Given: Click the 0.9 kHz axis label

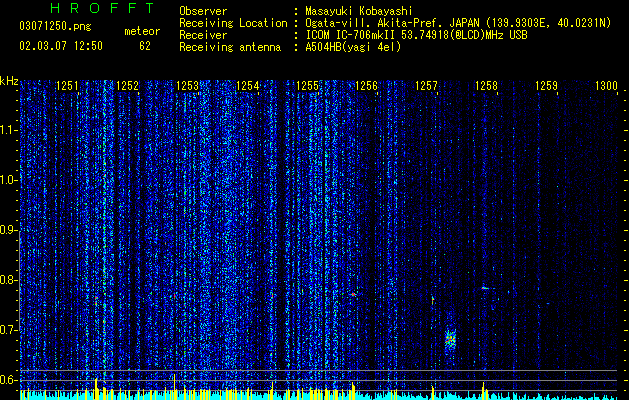Looking at the screenshot, I should pyautogui.click(x=9, y=230).
